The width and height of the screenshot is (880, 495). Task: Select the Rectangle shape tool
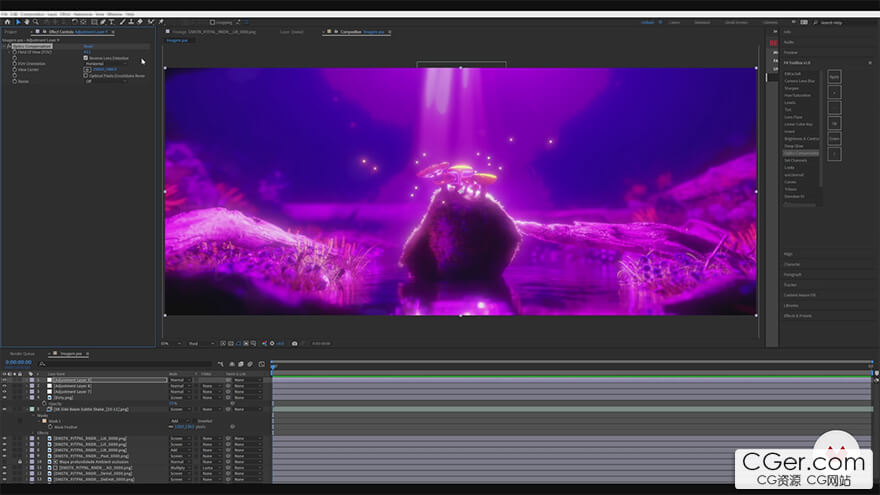click(94, 22)
